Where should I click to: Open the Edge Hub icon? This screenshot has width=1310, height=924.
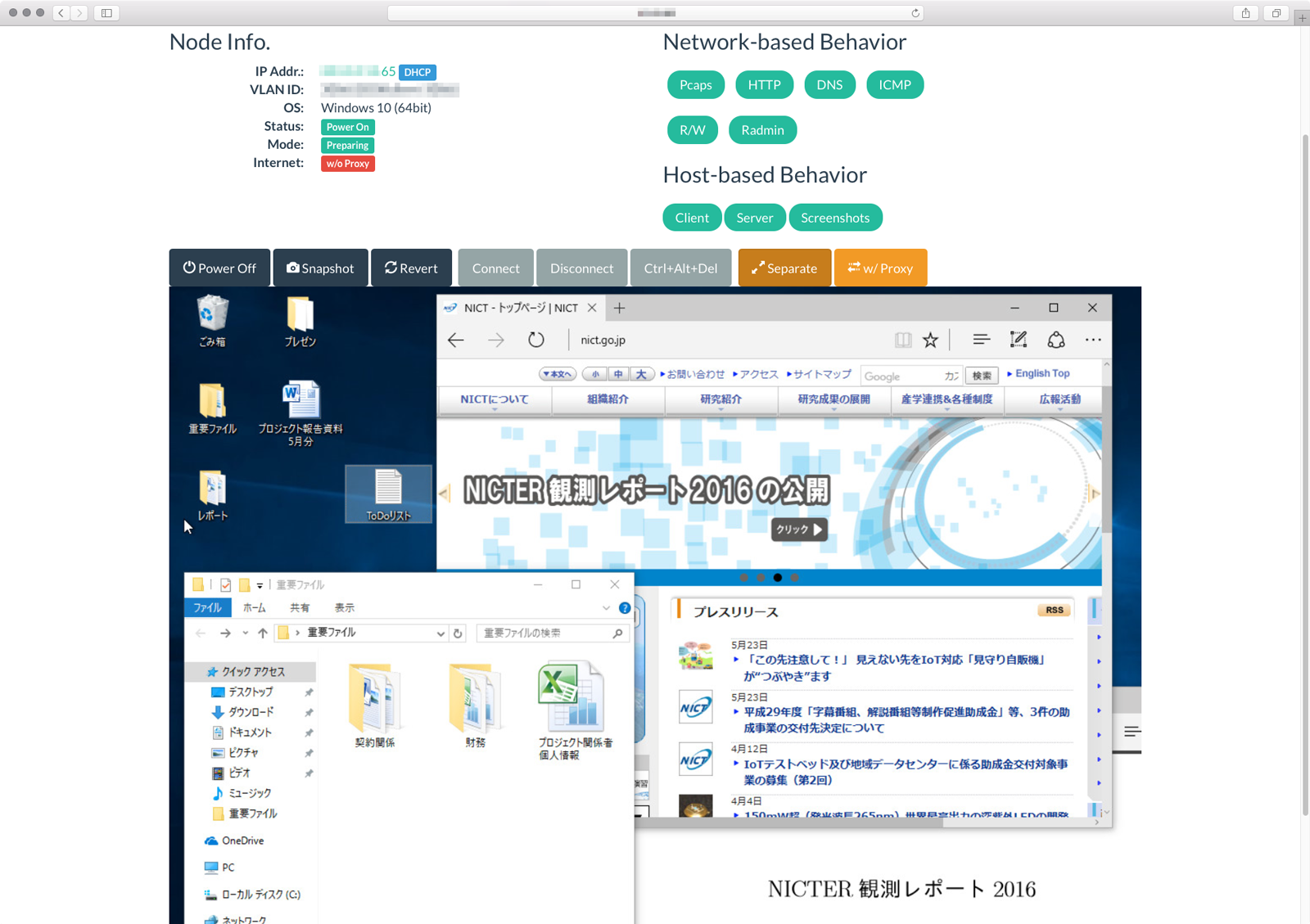(x=981, y=340)
